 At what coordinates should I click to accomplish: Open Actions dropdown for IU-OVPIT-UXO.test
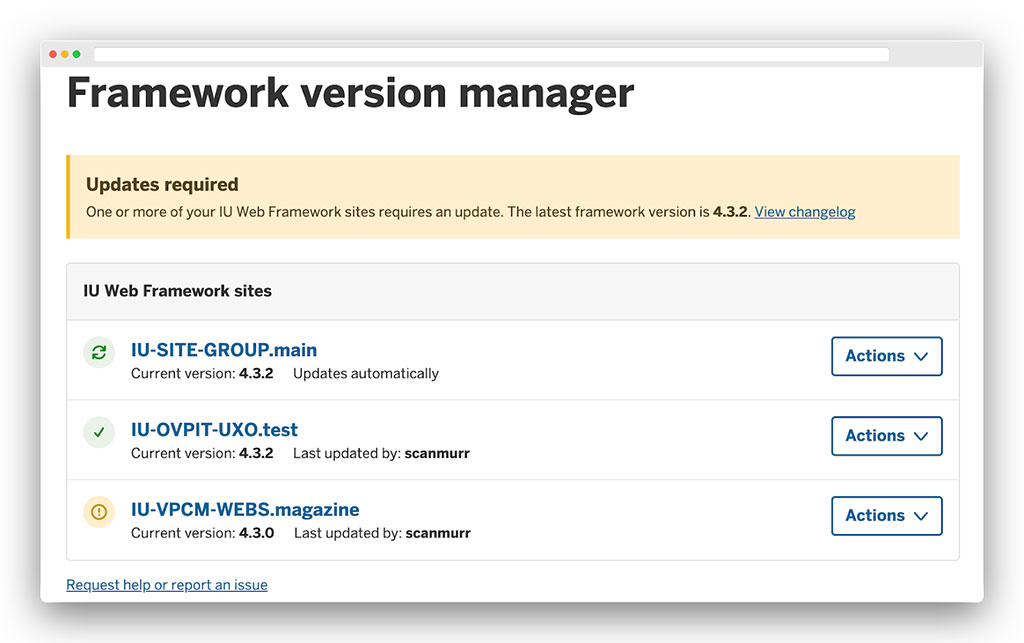[x=886, y=435]
